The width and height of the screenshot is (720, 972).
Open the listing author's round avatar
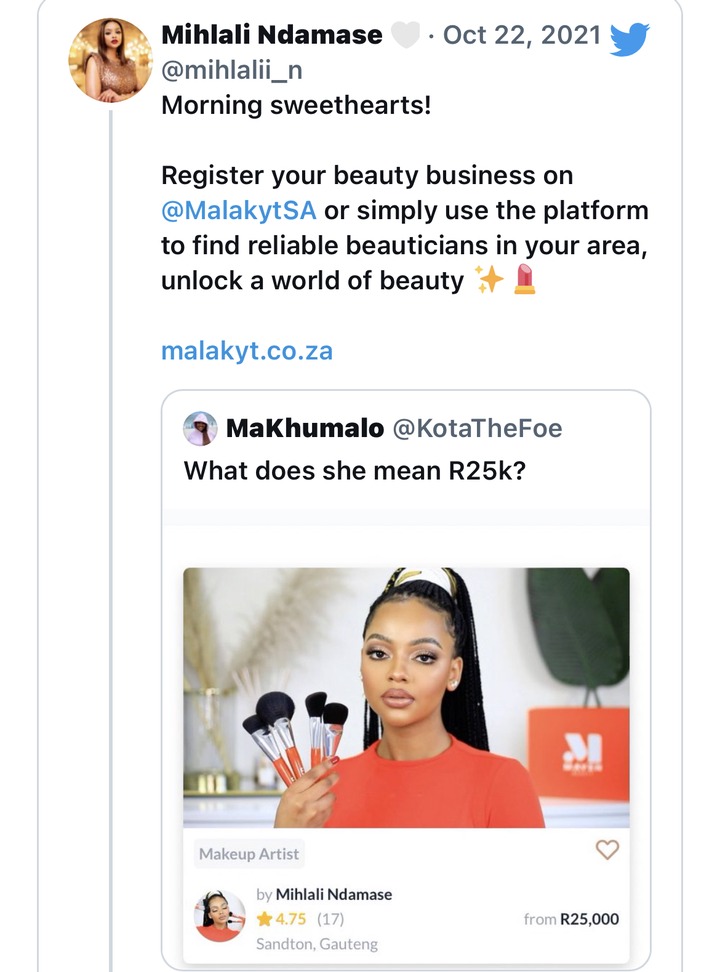[x=220, y=916]
